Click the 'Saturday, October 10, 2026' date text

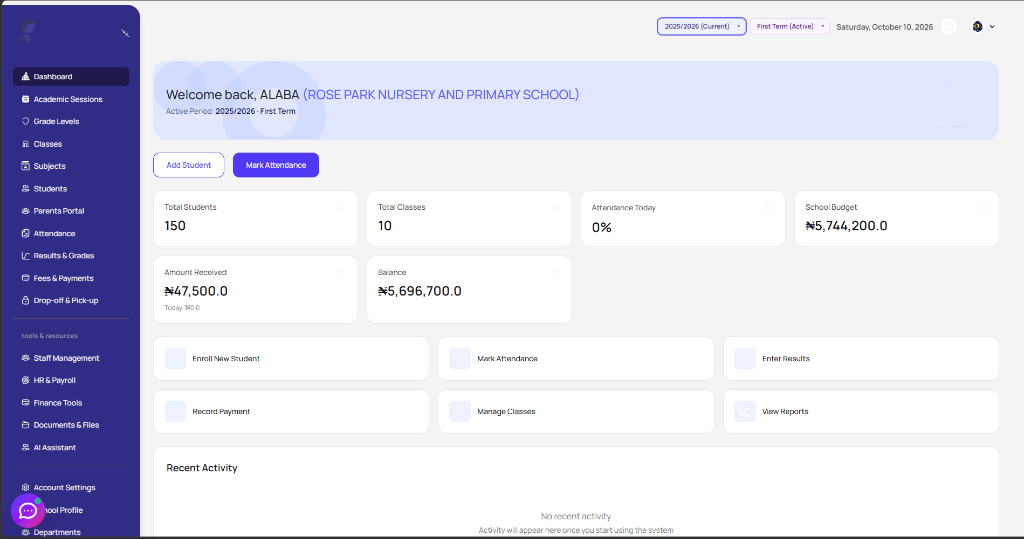click(885, 27)
